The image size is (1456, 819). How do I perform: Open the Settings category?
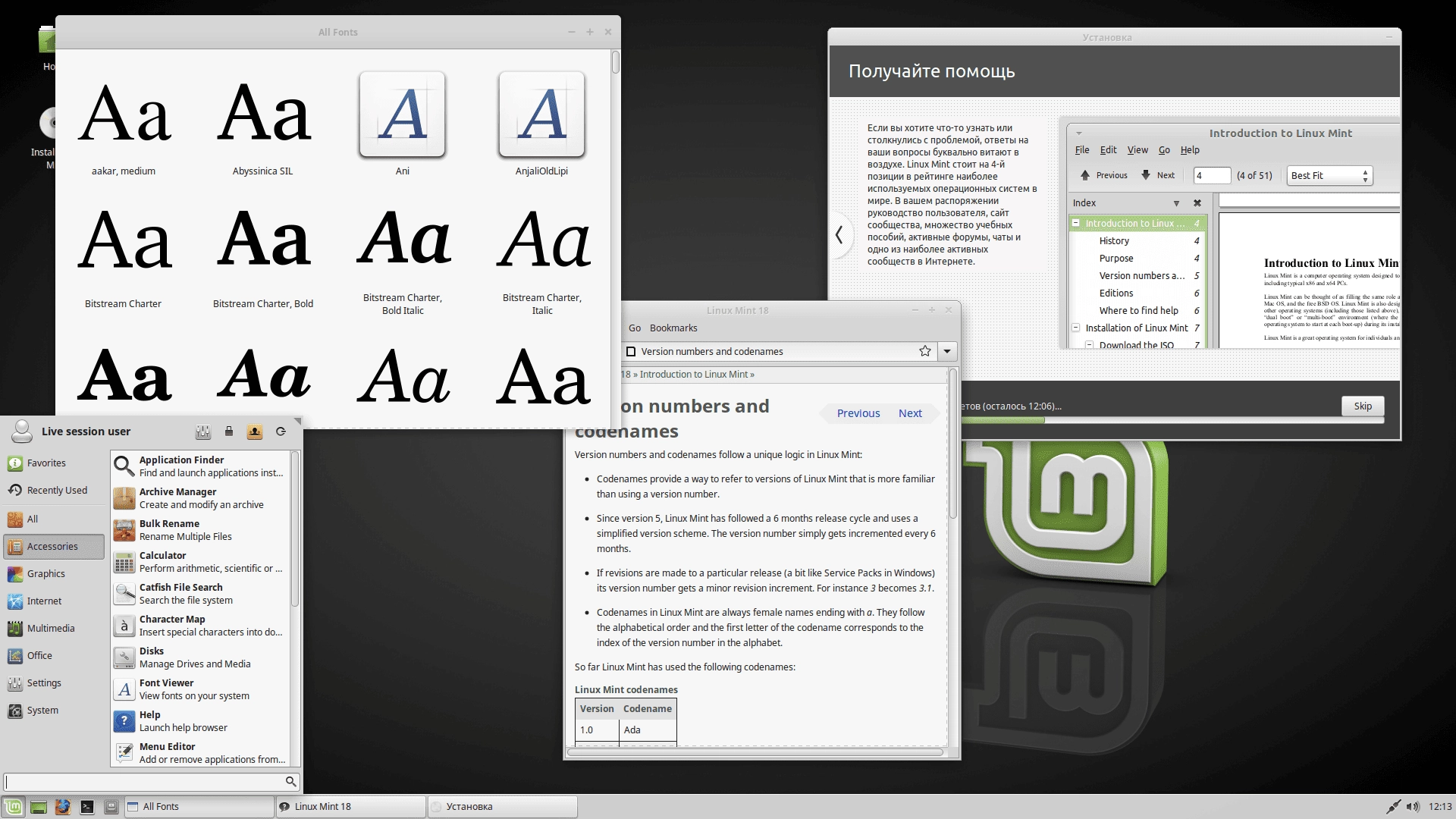point(53,683)
